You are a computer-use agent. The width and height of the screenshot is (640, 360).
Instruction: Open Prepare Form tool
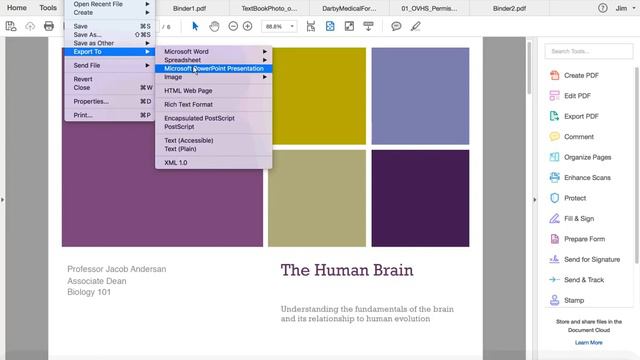(x=578, y=239)
